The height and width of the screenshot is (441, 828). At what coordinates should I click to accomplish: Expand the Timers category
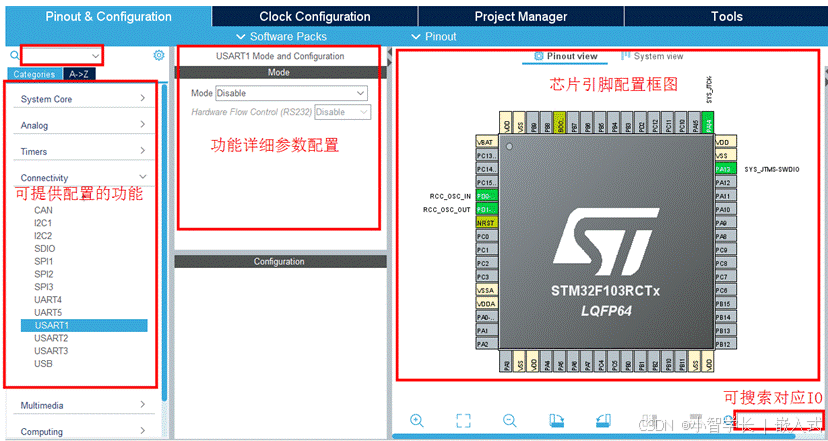(x=83, y=152)
